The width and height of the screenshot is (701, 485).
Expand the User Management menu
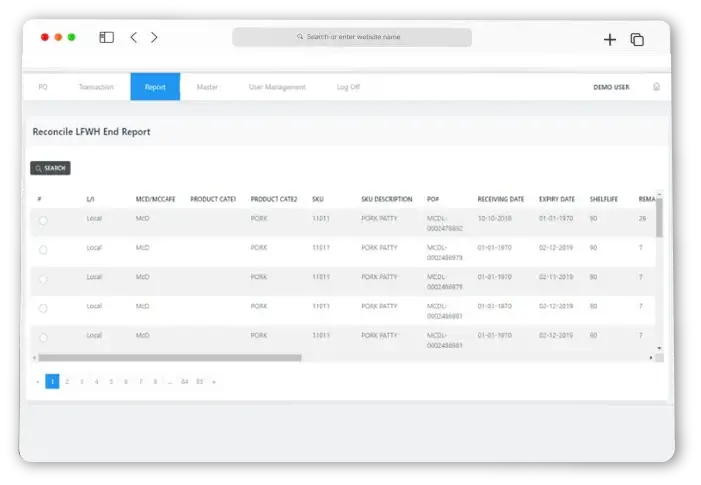coord(277,87)
